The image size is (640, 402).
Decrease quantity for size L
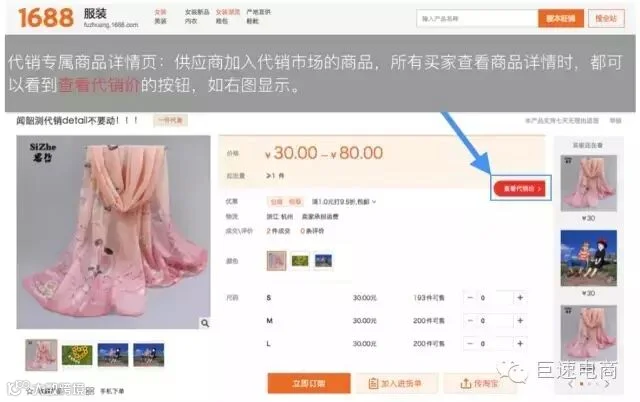tap(470, 344)
